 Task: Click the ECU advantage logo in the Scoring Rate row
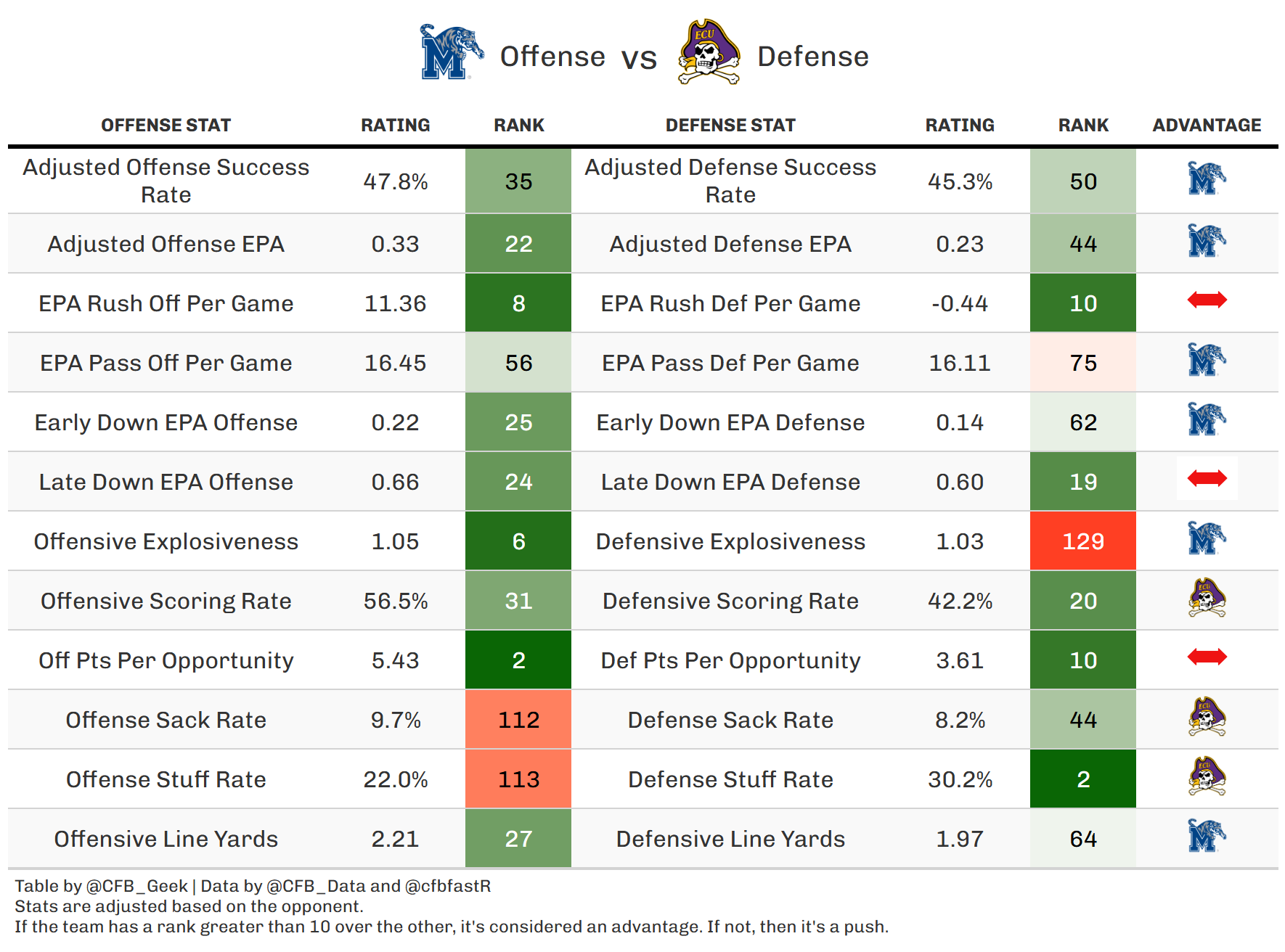1207,598
